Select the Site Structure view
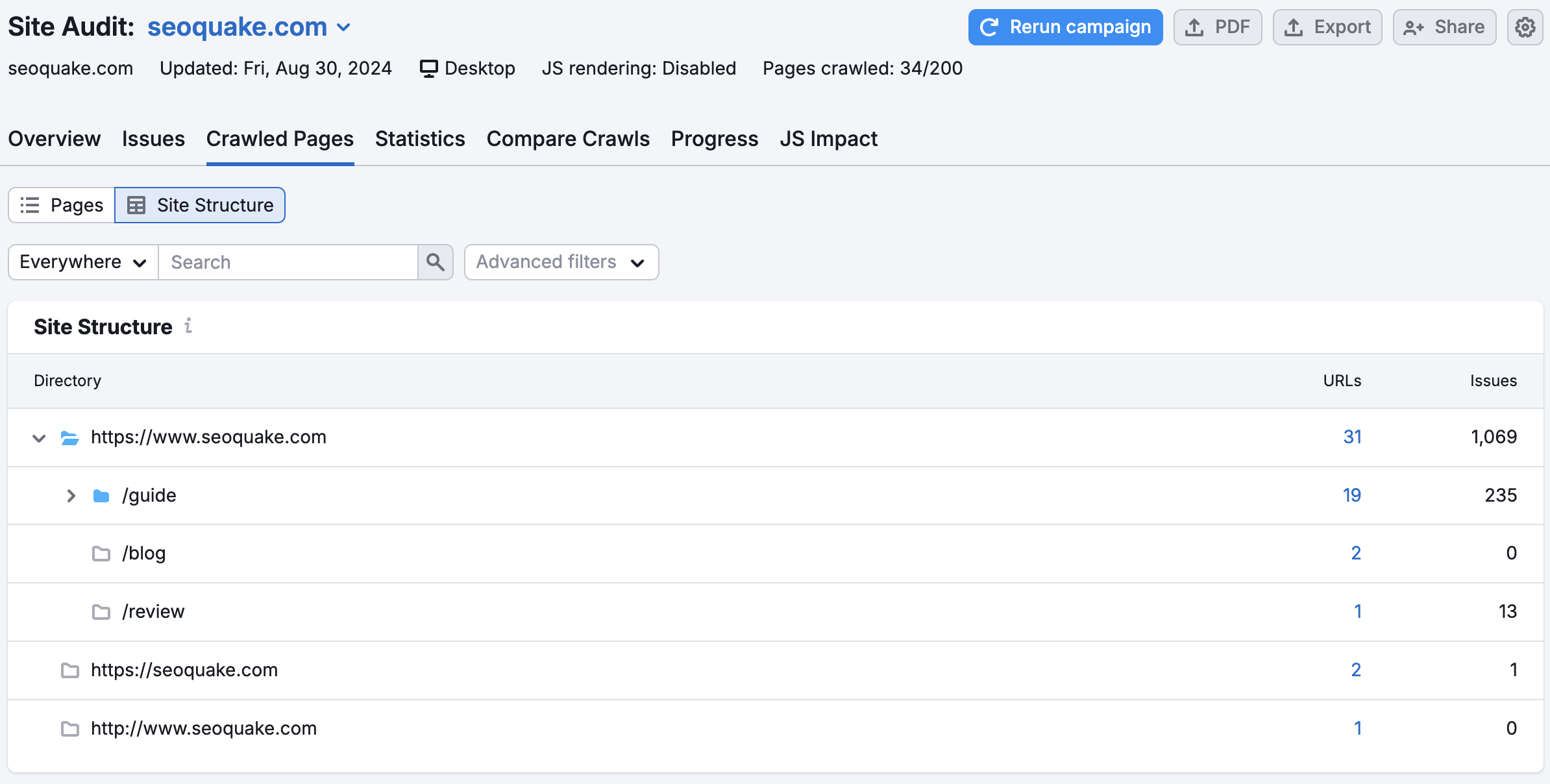The height and width of the screenshot is (784, 1550). click(199, 204)
